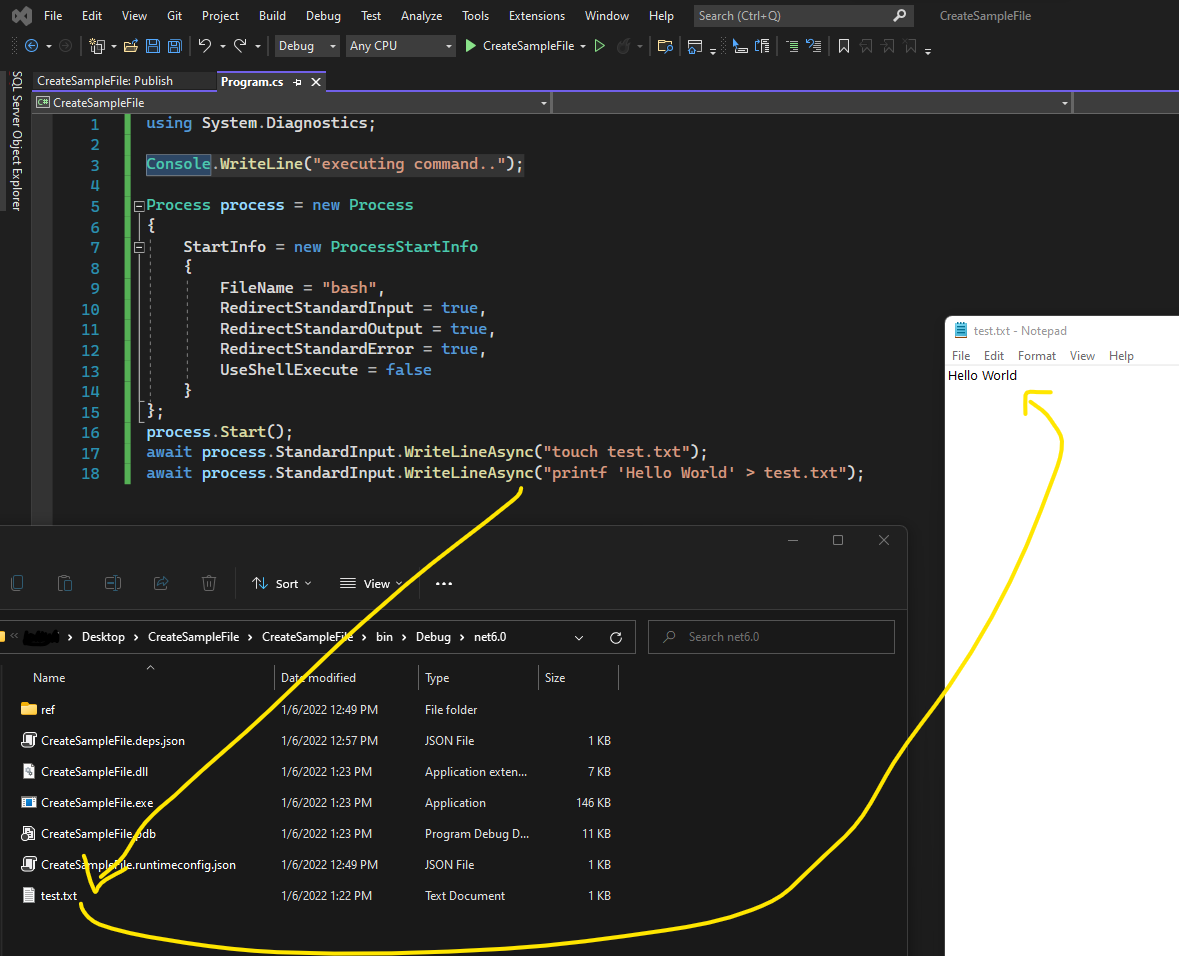This screenshot has width=1179, height=957.
Task: Collapse the Process process code block
Action: pyautogui.click(x=137, y=205)
